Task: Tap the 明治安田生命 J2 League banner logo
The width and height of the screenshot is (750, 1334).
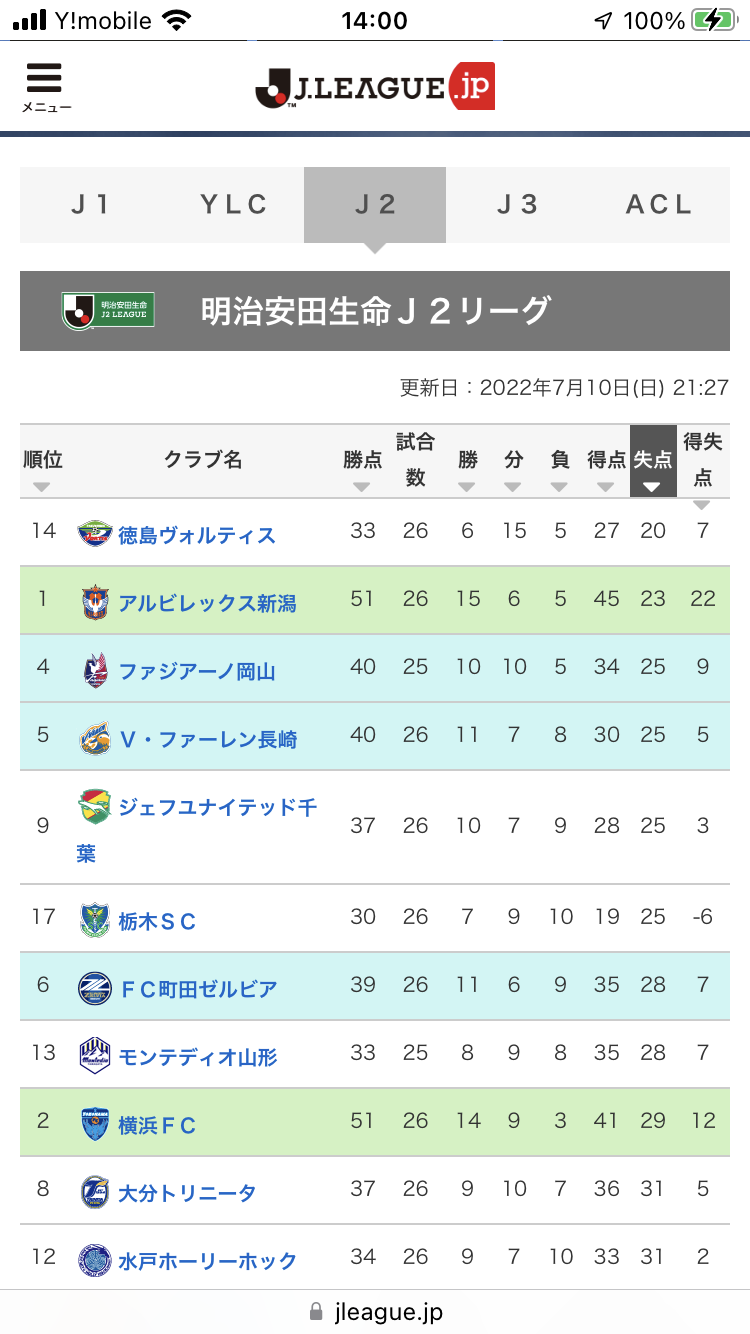Action: [108, 310]
